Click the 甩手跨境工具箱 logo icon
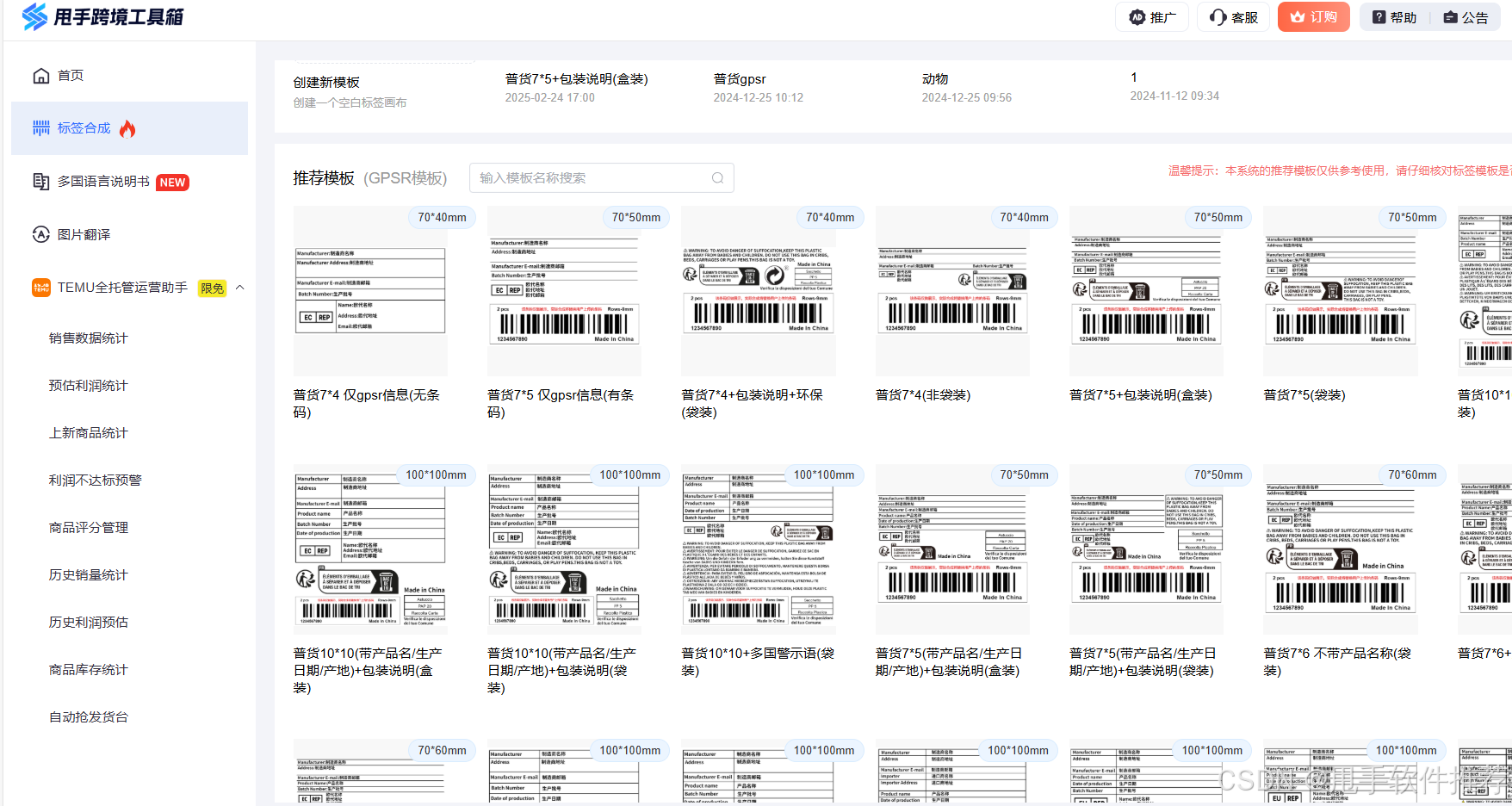 (34, 16)
